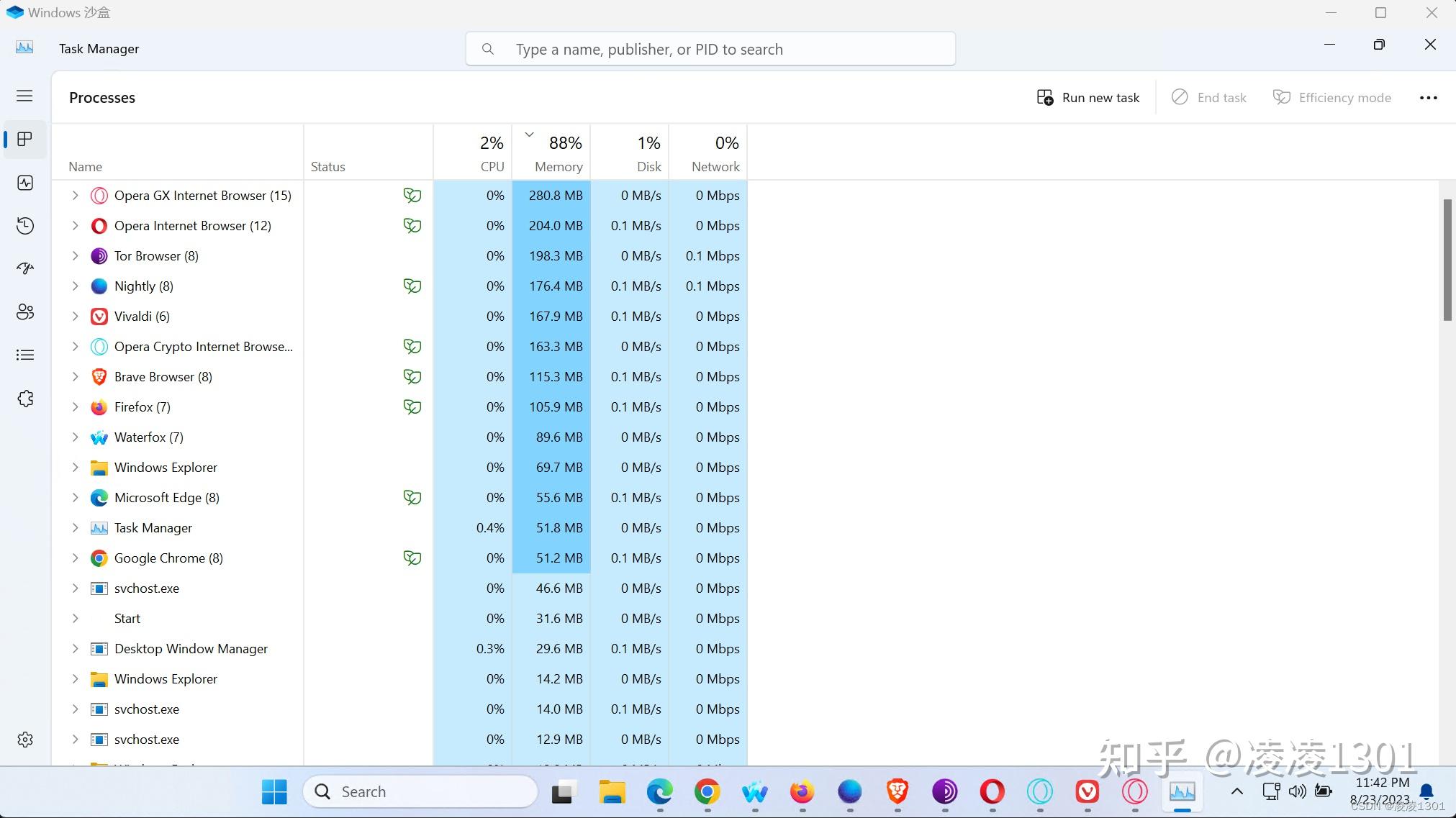The image size is (1456, 818).
Task: Open Task Manager settings gear icon
Action: (24, 739)
